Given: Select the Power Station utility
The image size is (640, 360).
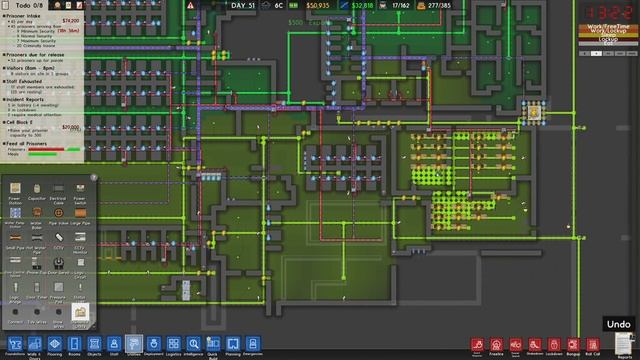Looking at the screenshot, I should 15,188.
